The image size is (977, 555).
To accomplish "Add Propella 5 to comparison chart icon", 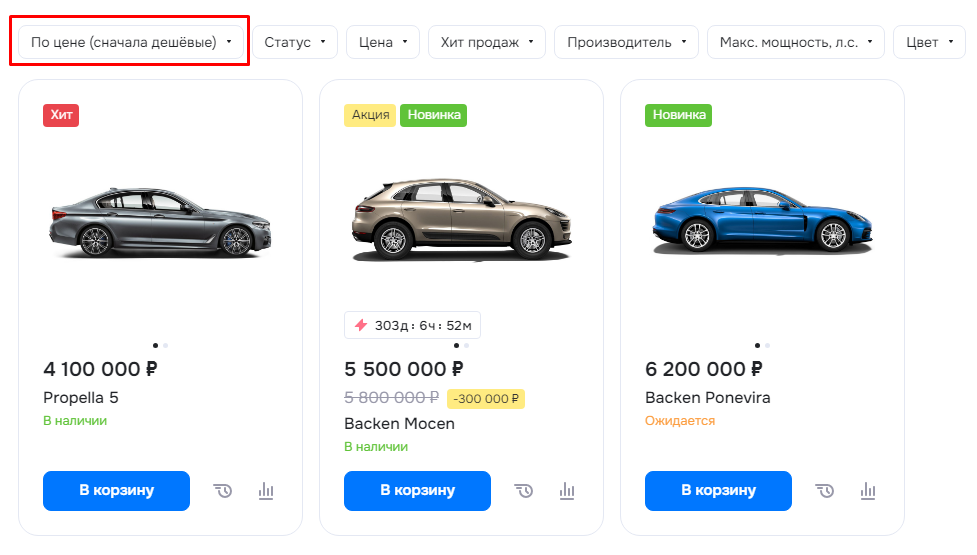I will click(266, 491).
